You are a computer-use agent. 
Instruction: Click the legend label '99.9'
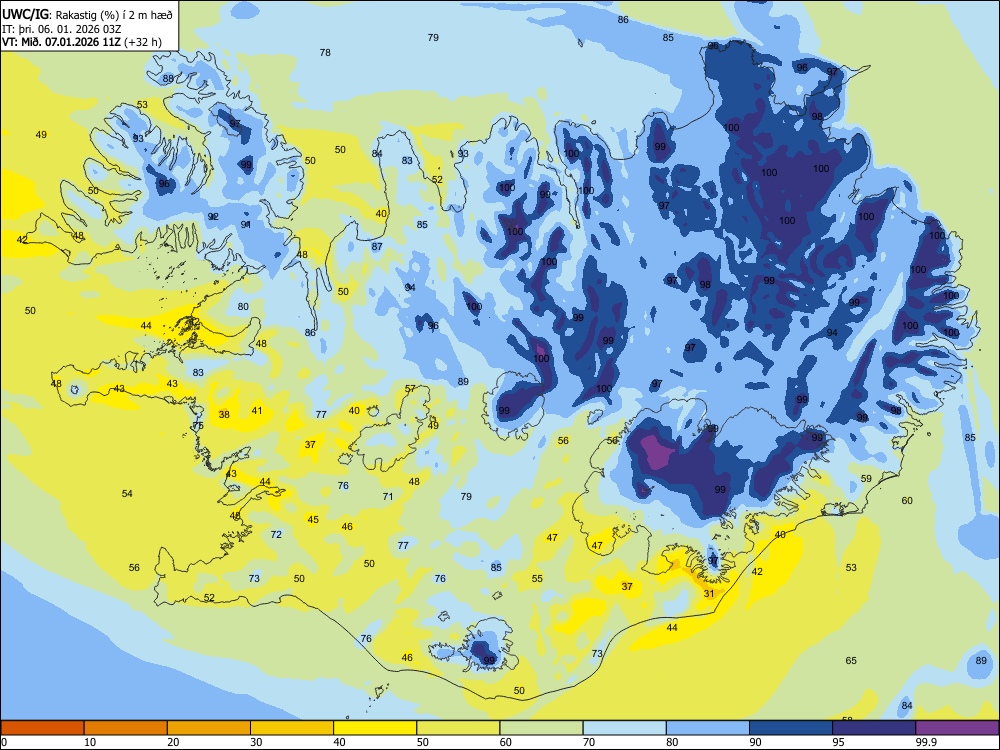(x=926, y=742)
